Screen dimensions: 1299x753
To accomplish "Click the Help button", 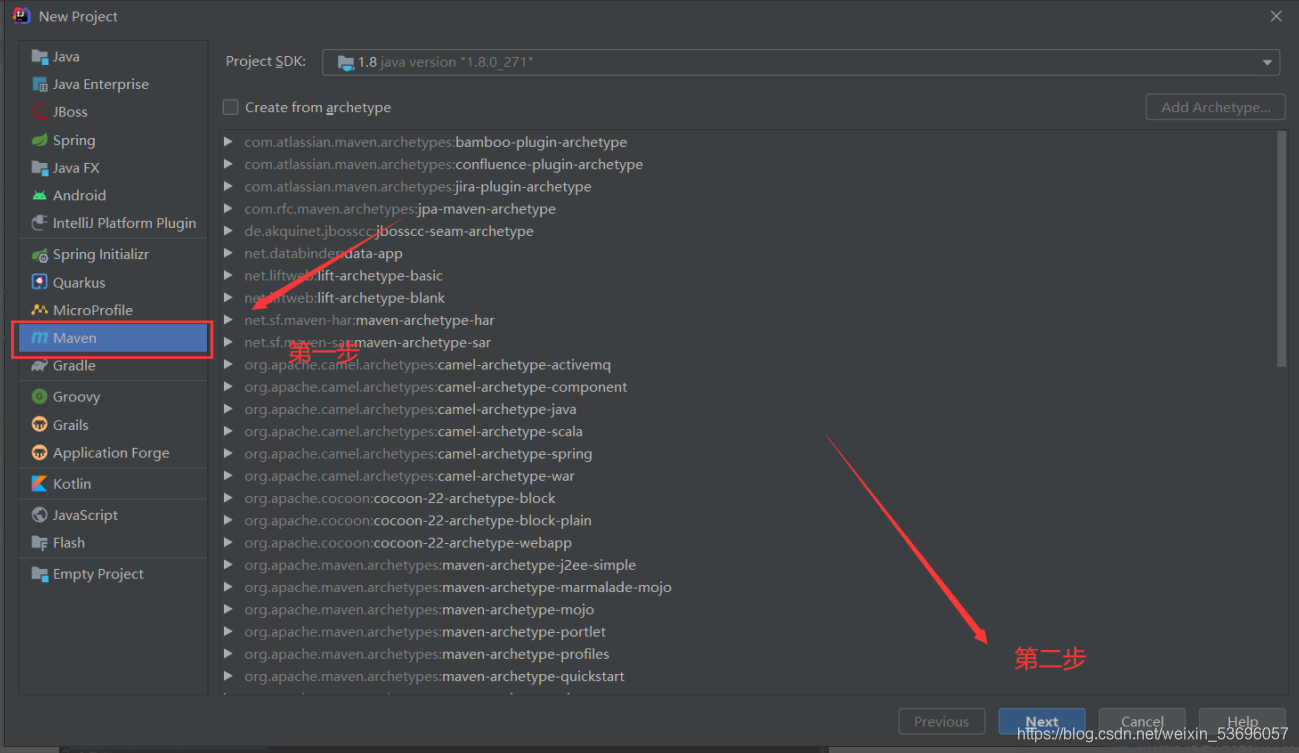I will (1242, 721).
